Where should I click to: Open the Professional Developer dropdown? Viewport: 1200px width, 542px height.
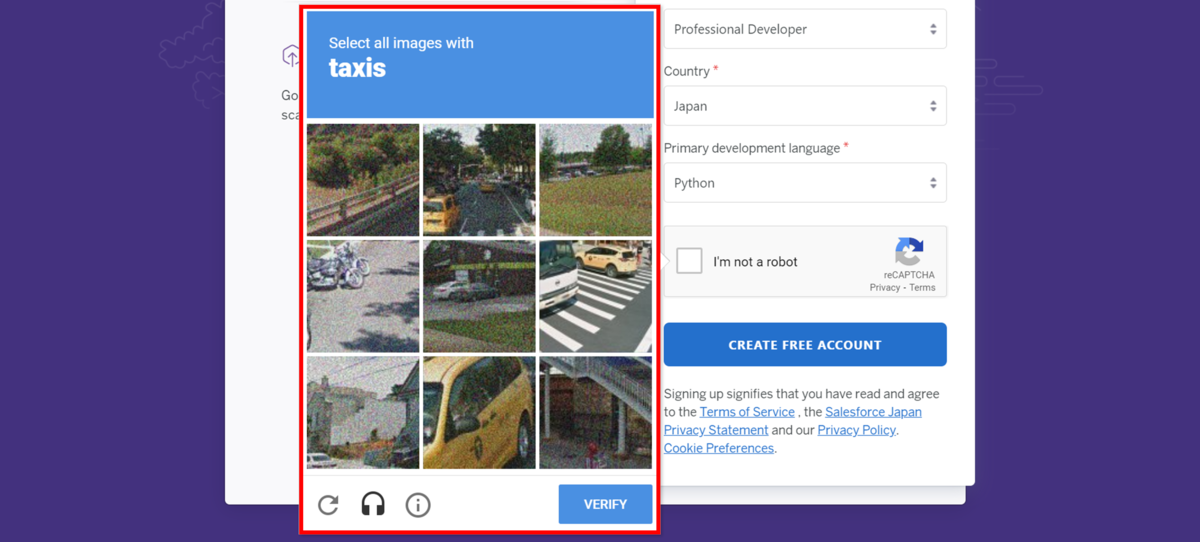pos(805,29)
